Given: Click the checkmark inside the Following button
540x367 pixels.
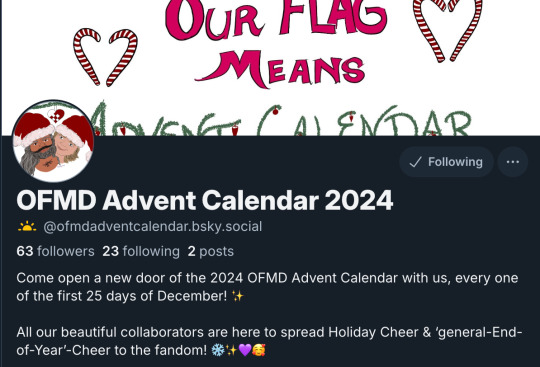Looking at the screenshot, I should 415,162.
